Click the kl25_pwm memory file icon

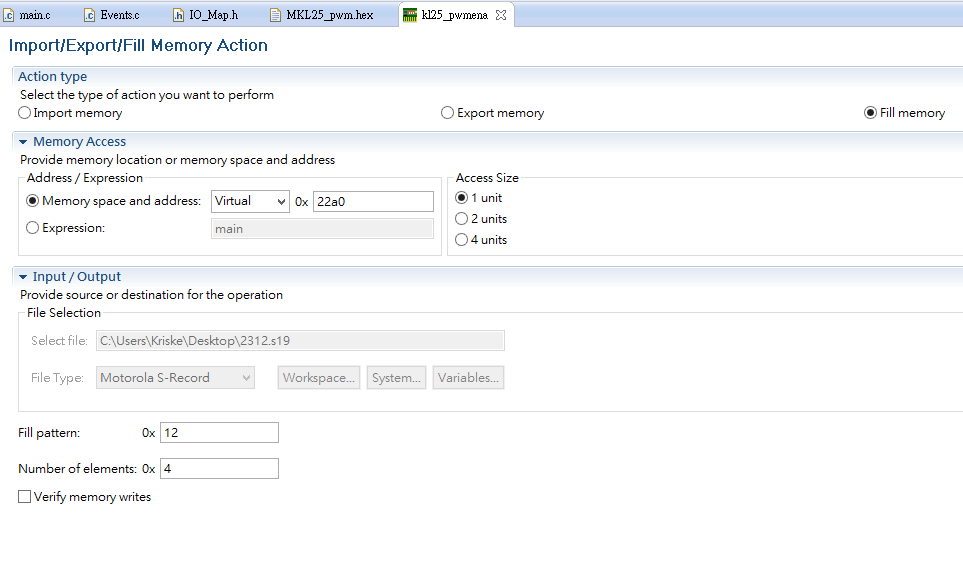pos(410,15)
